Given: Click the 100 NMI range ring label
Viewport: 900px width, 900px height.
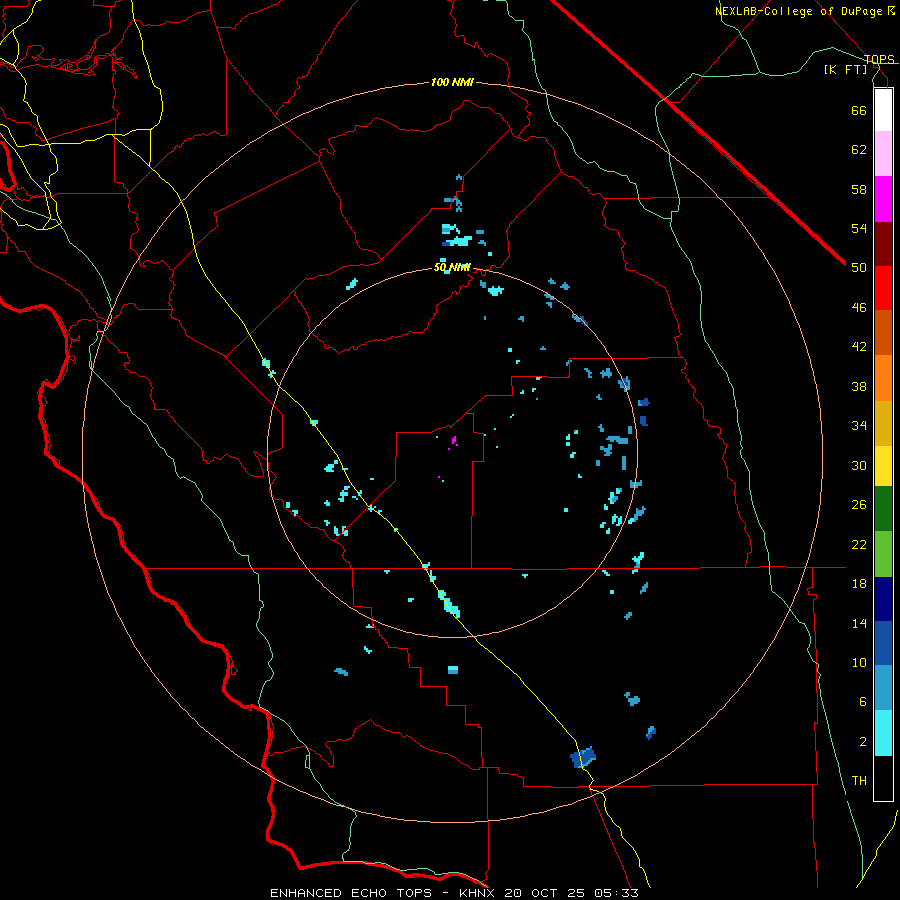Looking at the screenshot, I should [452, 83].
